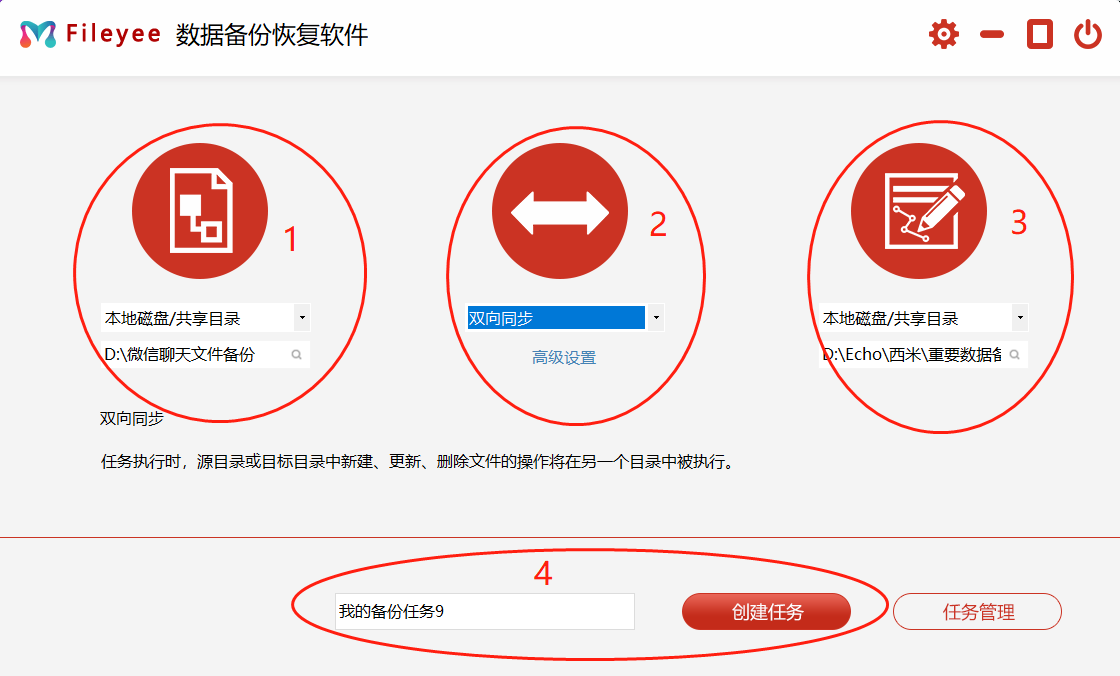Image resolution: width=1120 pixels, height=676 pixels.
Task: Browse target path using its magnifier icon
Action: click(1014, 354)
